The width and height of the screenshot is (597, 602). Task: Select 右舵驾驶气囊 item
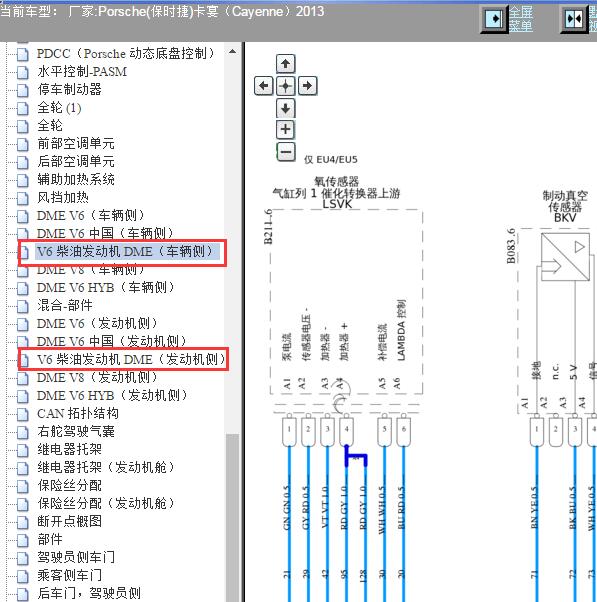pos(76,432)
